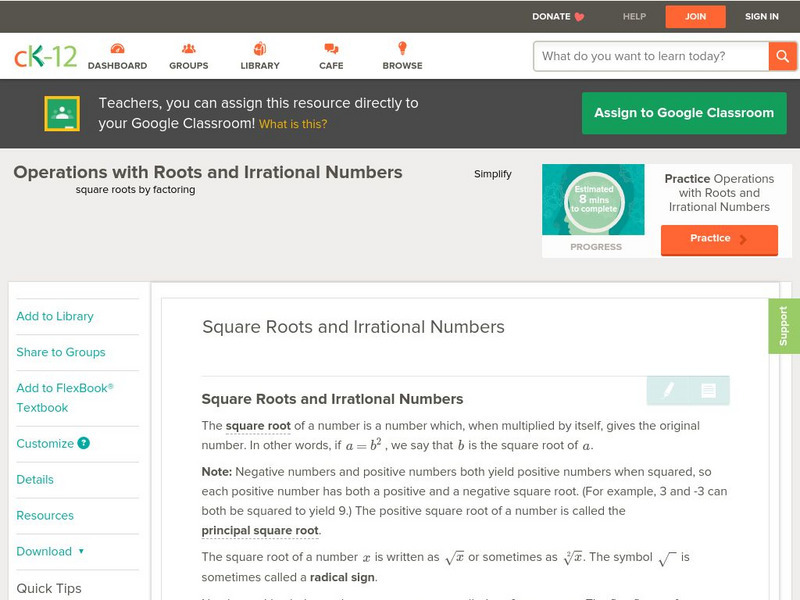Focus the 'What do you want to learn' search field
The width and height of the screenshot is (800, 600).
coord(651,56)
